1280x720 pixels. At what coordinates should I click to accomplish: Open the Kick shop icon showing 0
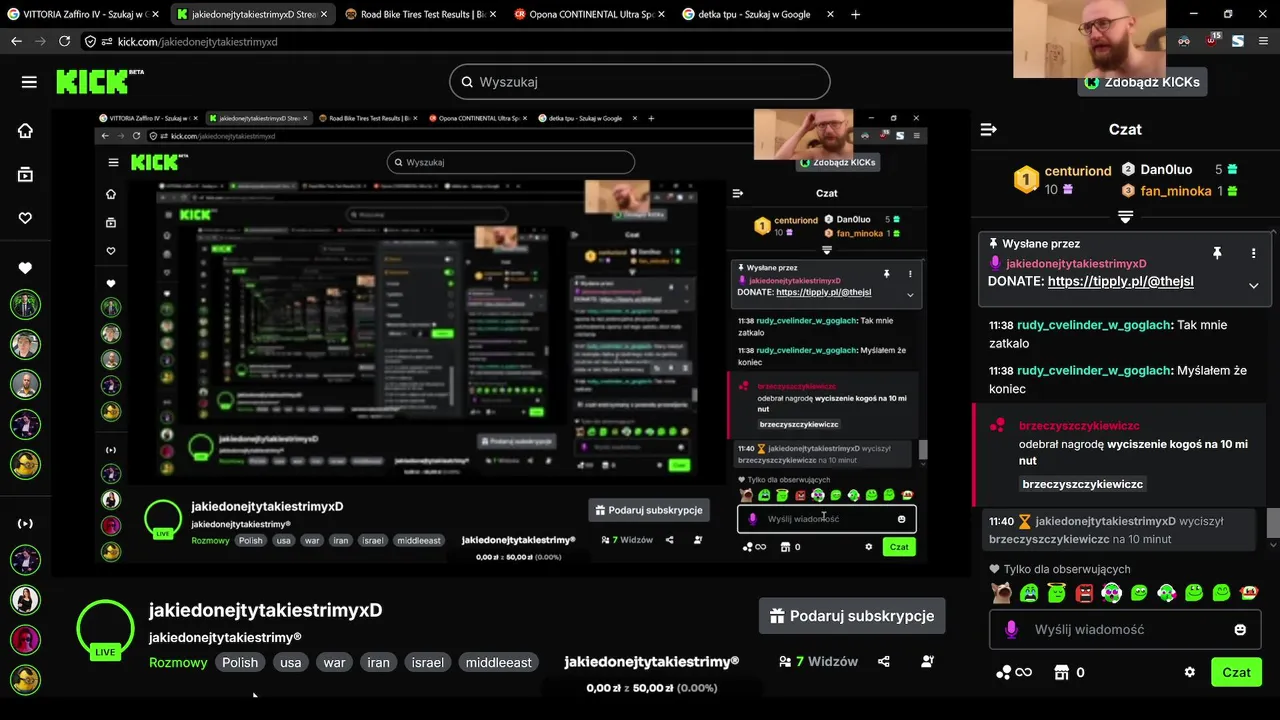click(x=1069, y=673)
